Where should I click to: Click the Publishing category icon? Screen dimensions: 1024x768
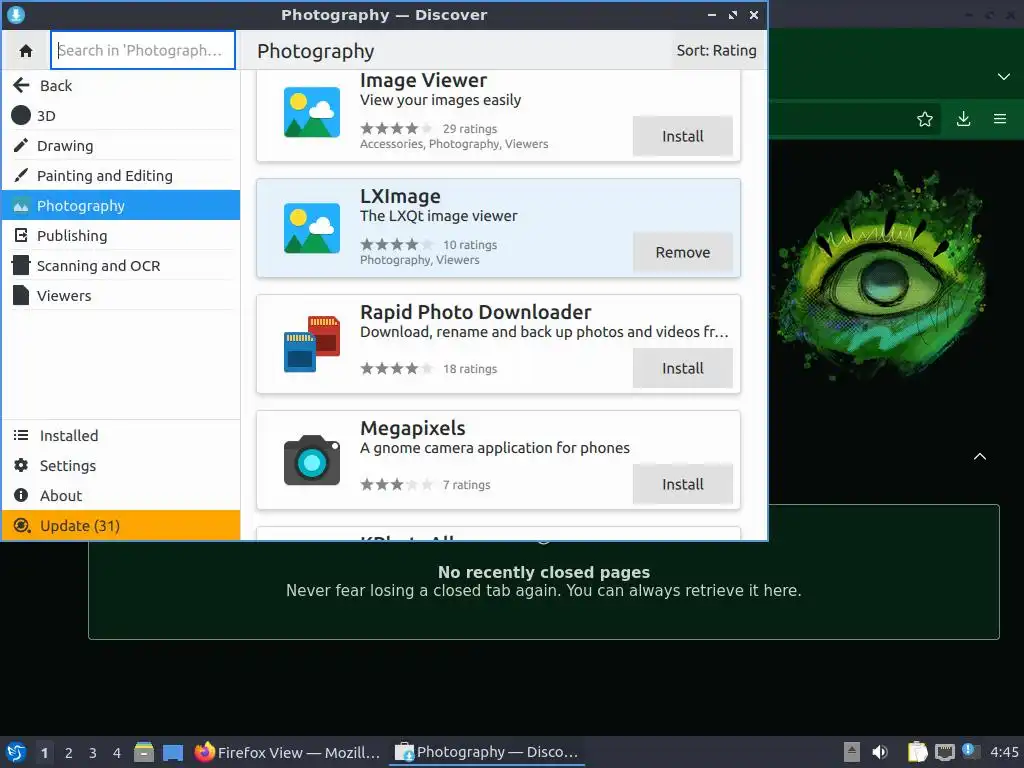[x=21, y=235]
